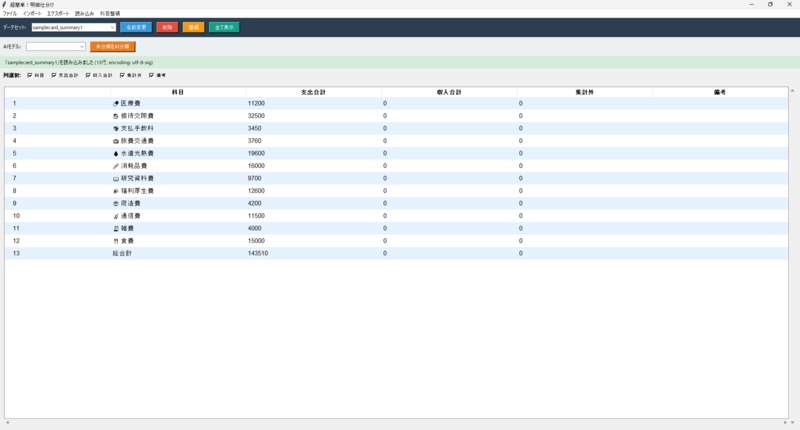Uncheck the 支出合計 column checkbox

coord(54,75)
